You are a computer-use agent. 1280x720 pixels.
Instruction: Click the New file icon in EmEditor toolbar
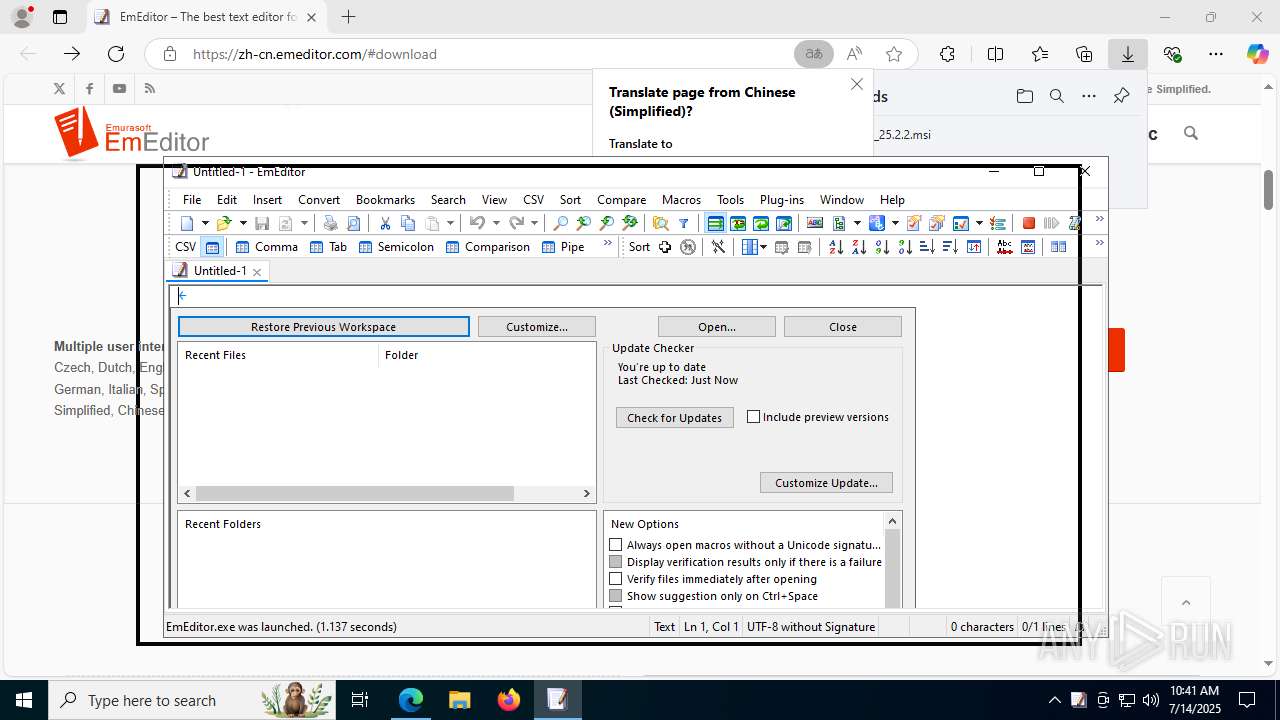(187, 223)
